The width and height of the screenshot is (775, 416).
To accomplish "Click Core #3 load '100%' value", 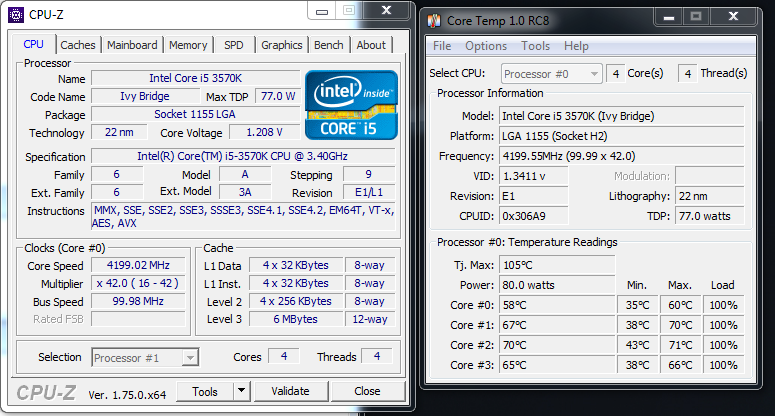I will pos(724,365).
